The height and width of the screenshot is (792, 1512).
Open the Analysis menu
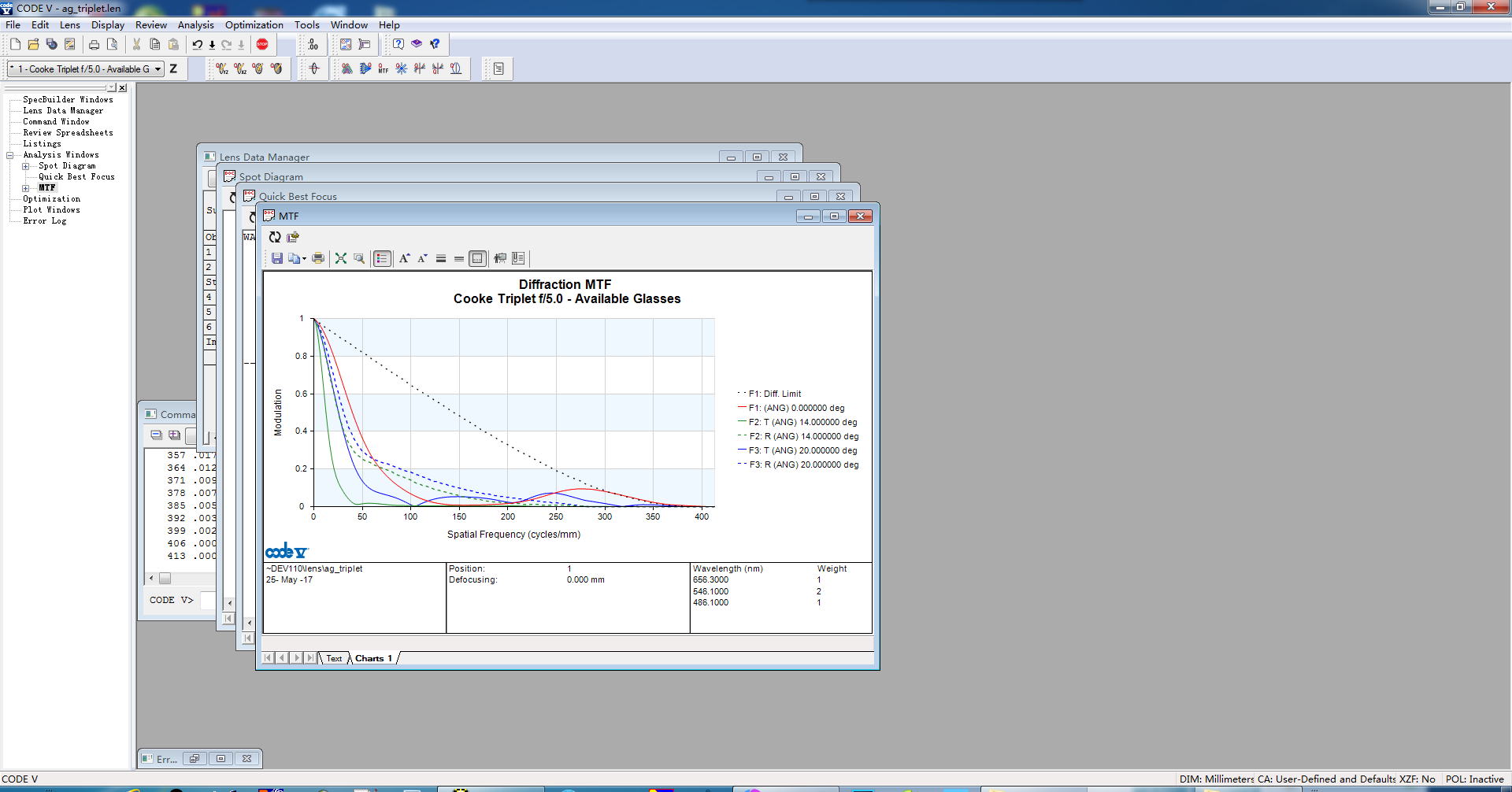tap(196, 24)
